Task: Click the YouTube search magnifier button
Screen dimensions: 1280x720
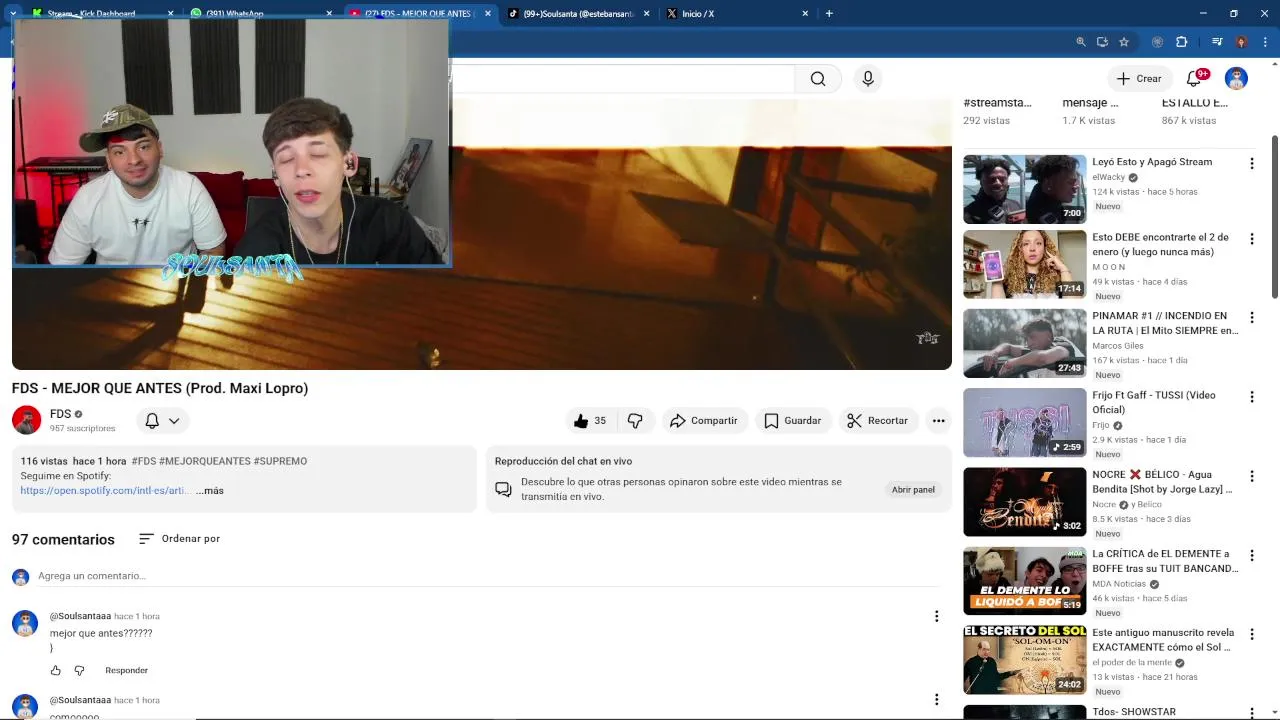Action: 818,79
